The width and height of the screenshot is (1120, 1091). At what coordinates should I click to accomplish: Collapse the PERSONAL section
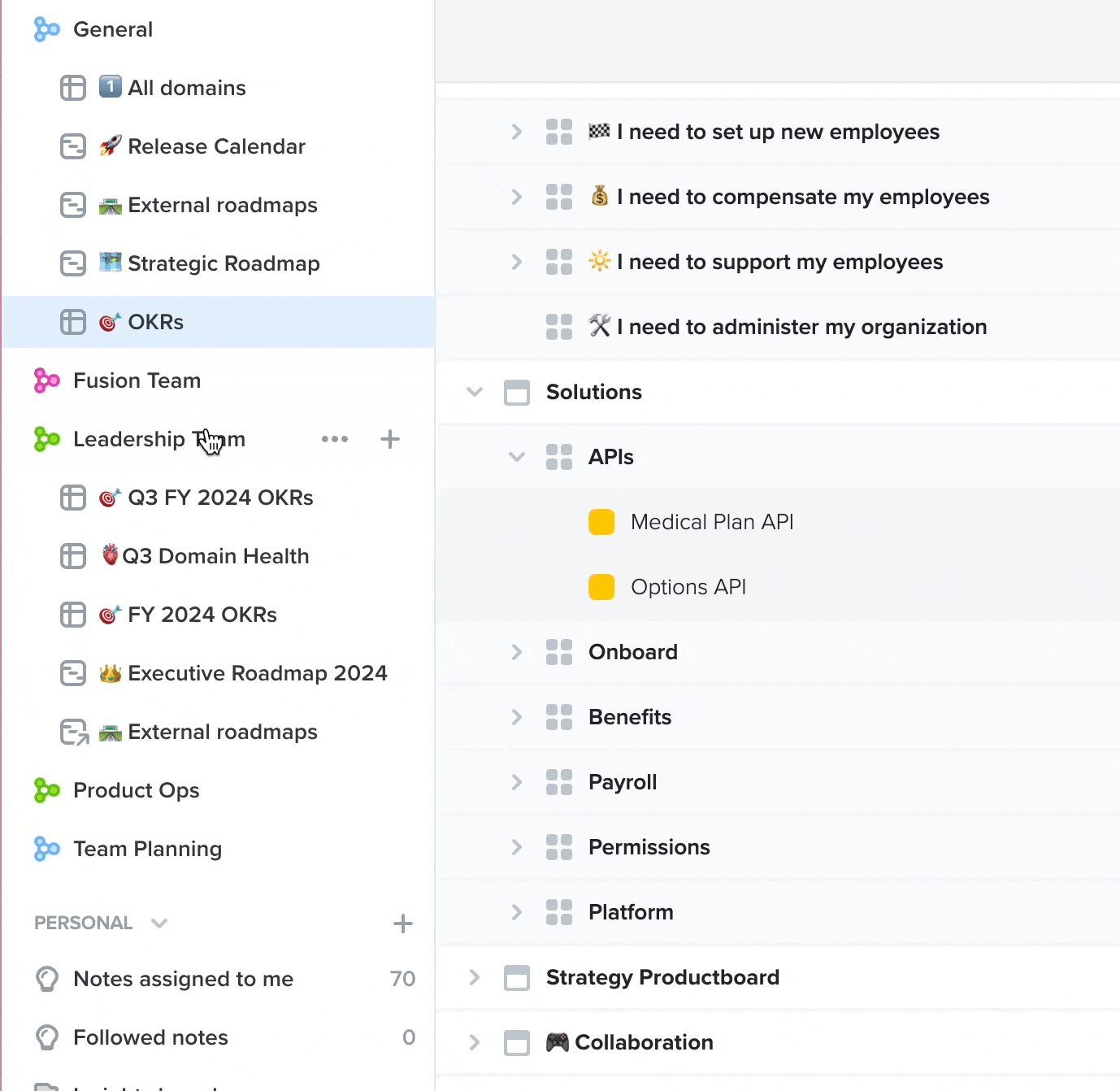point(159,924)
